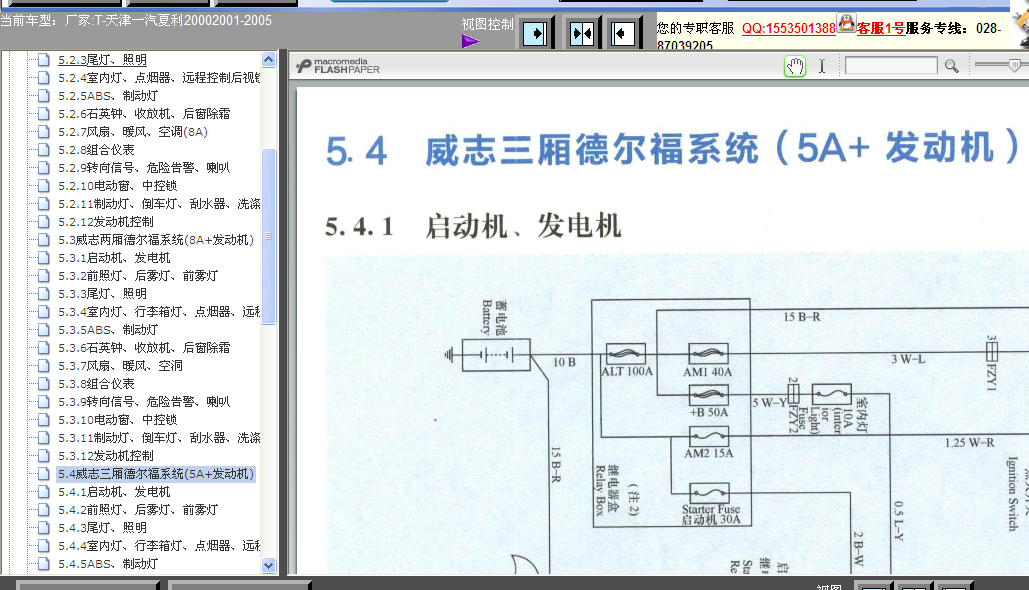Screen dimensions: 1029x590
Task: Click inside the FlashPaper search text field
Action: [891, 66]
